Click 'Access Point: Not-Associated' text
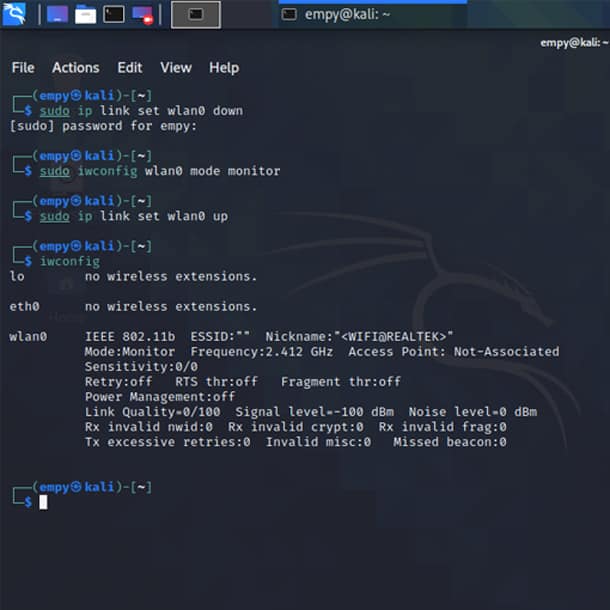The height and width of the screenshot is (610, 610). pyautogui.click(x=454, y=352)
